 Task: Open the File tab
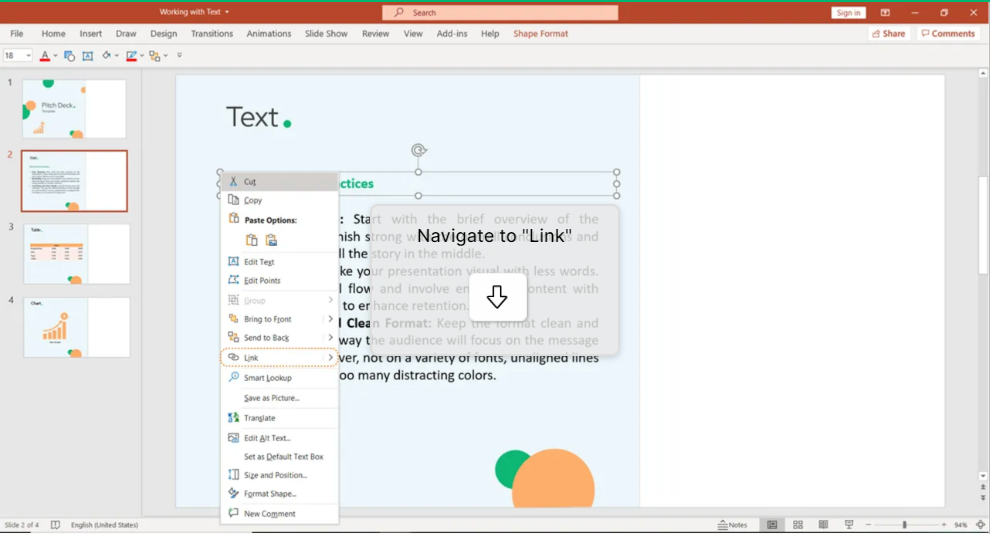(17, 33)
